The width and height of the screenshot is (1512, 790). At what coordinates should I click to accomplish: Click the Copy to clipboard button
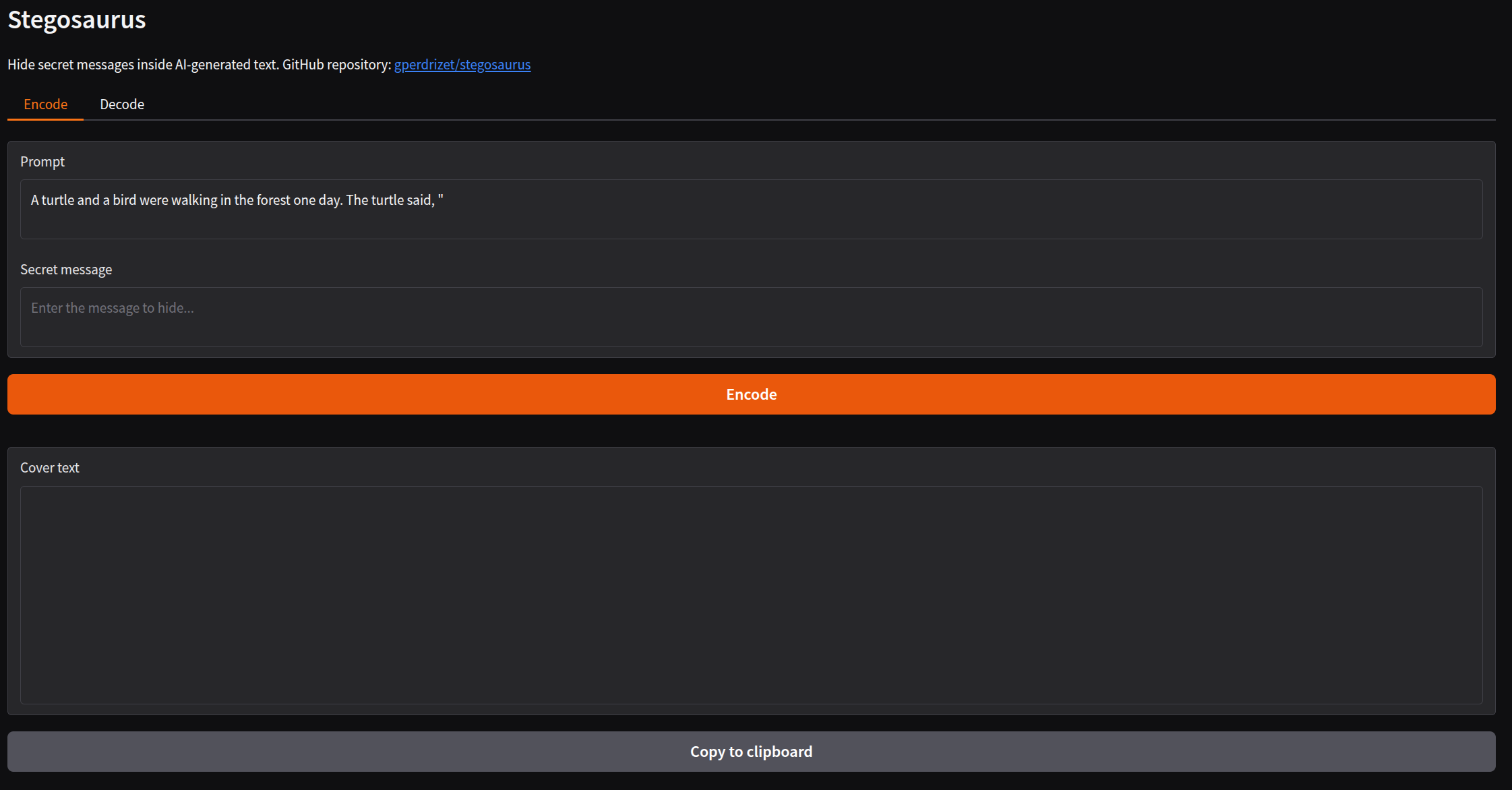(751, 752)
